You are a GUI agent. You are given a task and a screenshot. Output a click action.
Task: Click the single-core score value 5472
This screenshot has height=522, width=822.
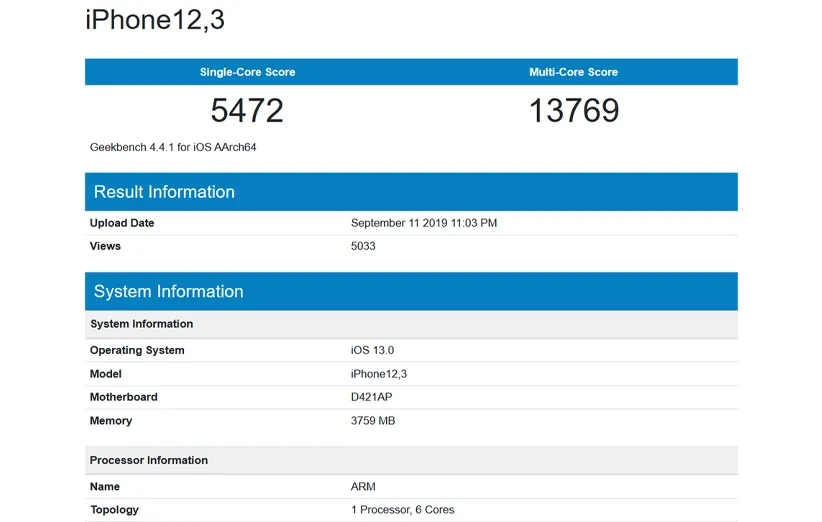247,110
